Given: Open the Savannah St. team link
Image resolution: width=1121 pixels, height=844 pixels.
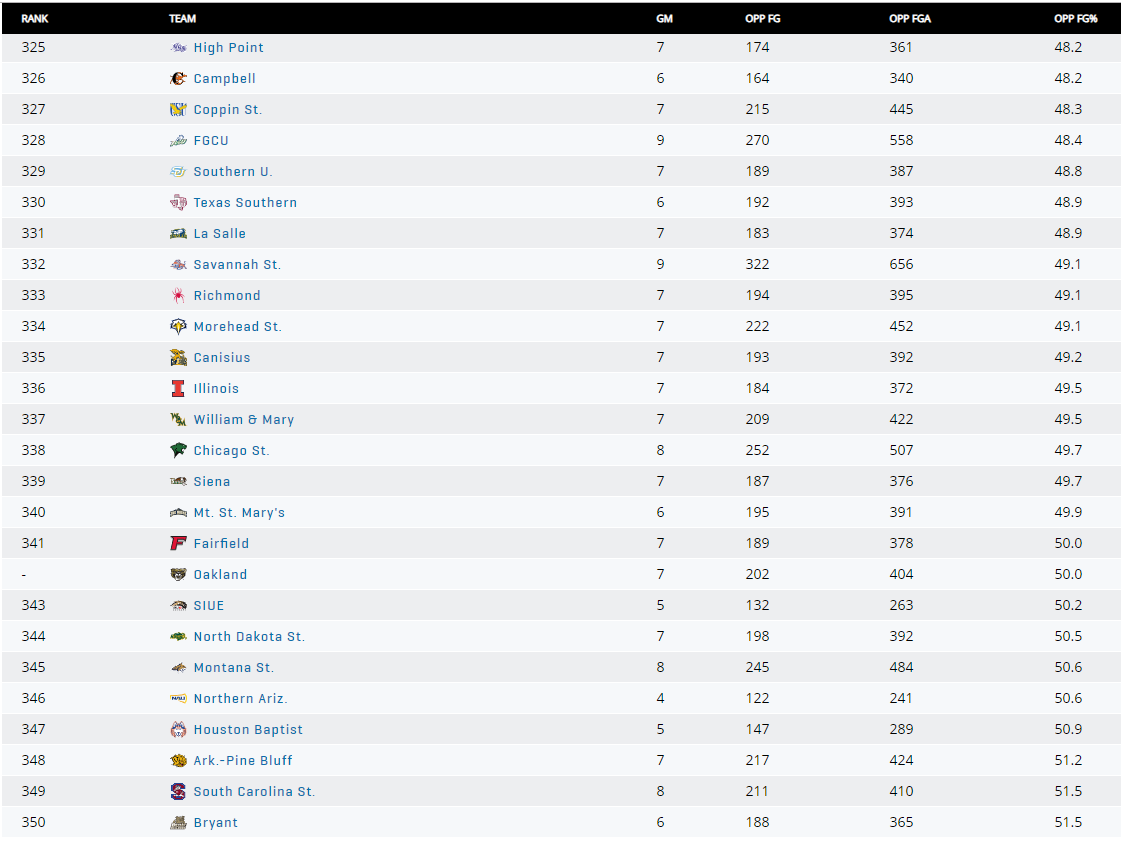Looking at the screenshot, I should point(237,265).
